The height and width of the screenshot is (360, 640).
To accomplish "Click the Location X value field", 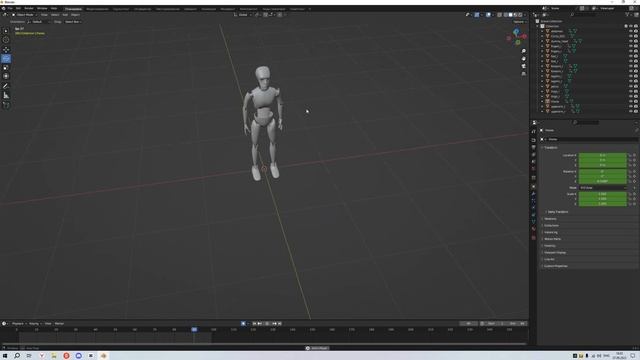I will [602, 156].
